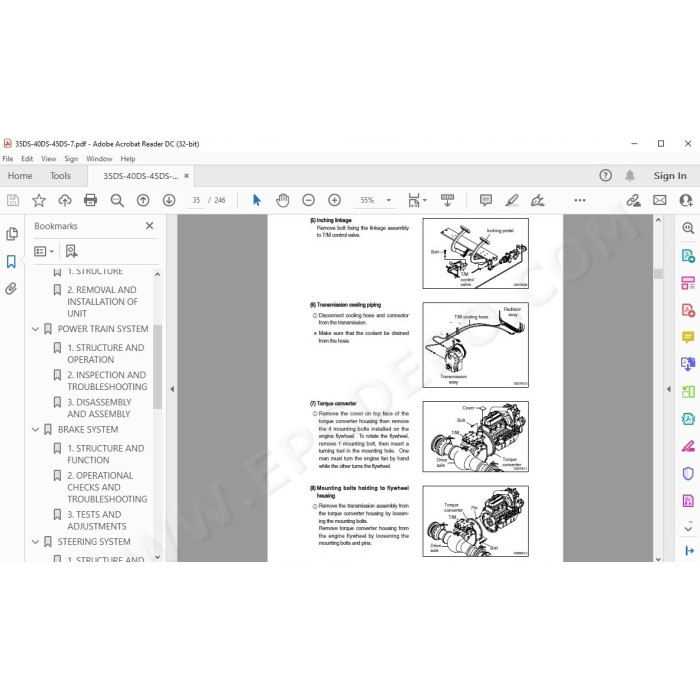The width and height of the screenshot is (700, 700).
Task: Switch to the Home tab
Action: (20, 176)
